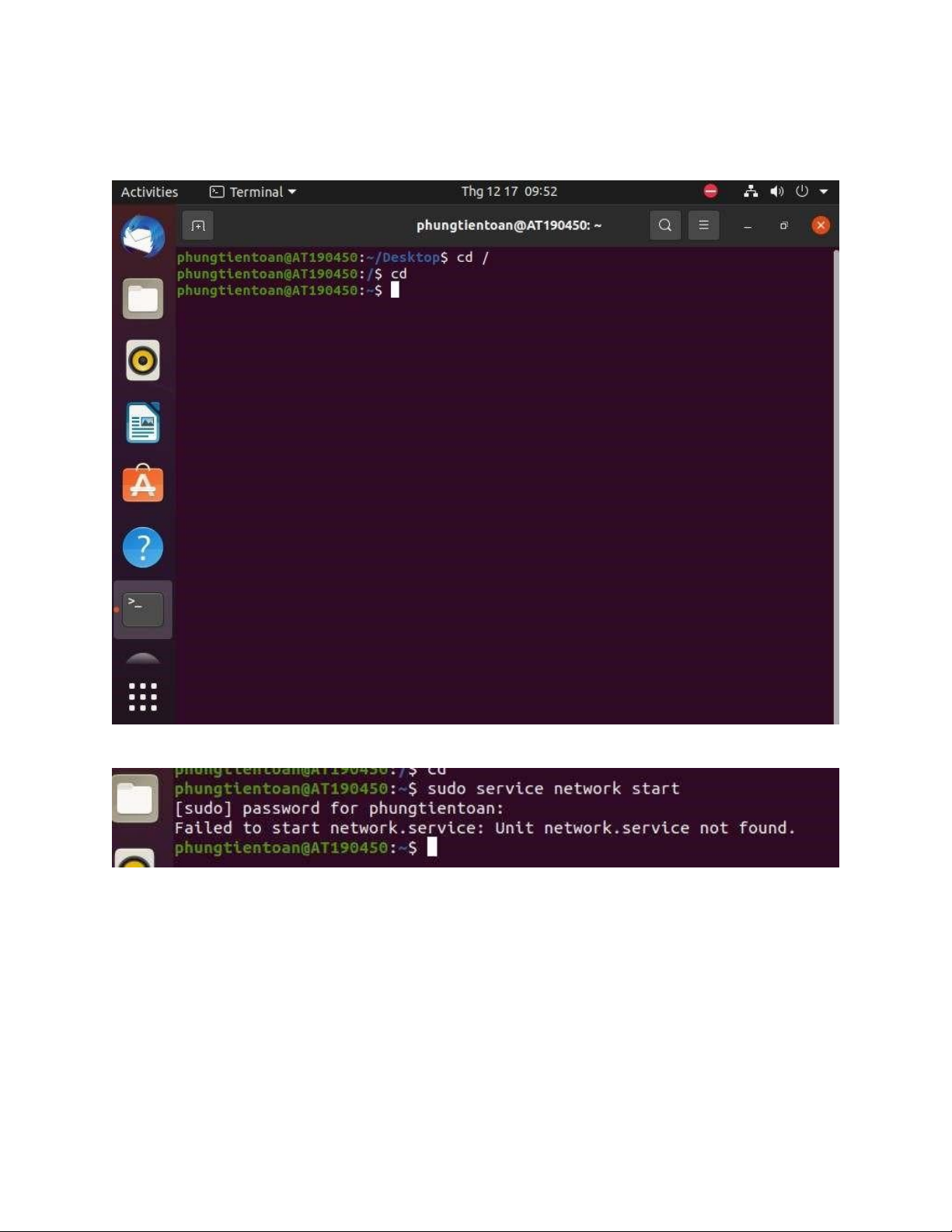
Task: Show Applications grid at dock bottom
Action: pos(143,697)
